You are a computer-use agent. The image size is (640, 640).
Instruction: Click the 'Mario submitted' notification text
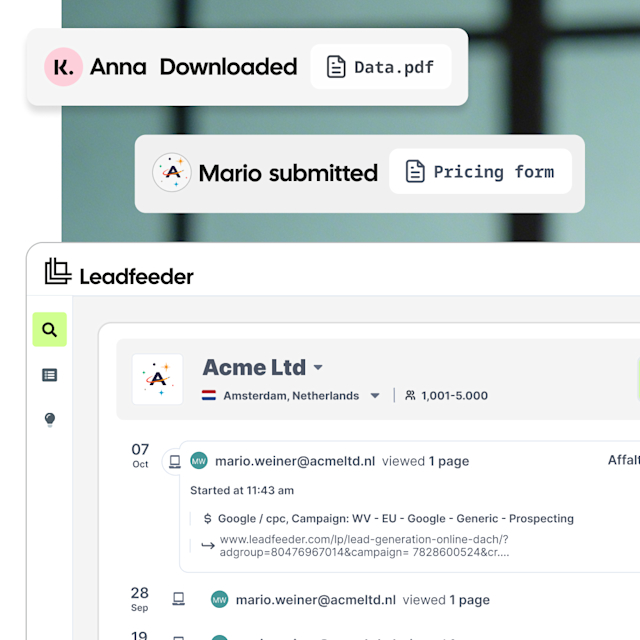(x=288, y=173)
